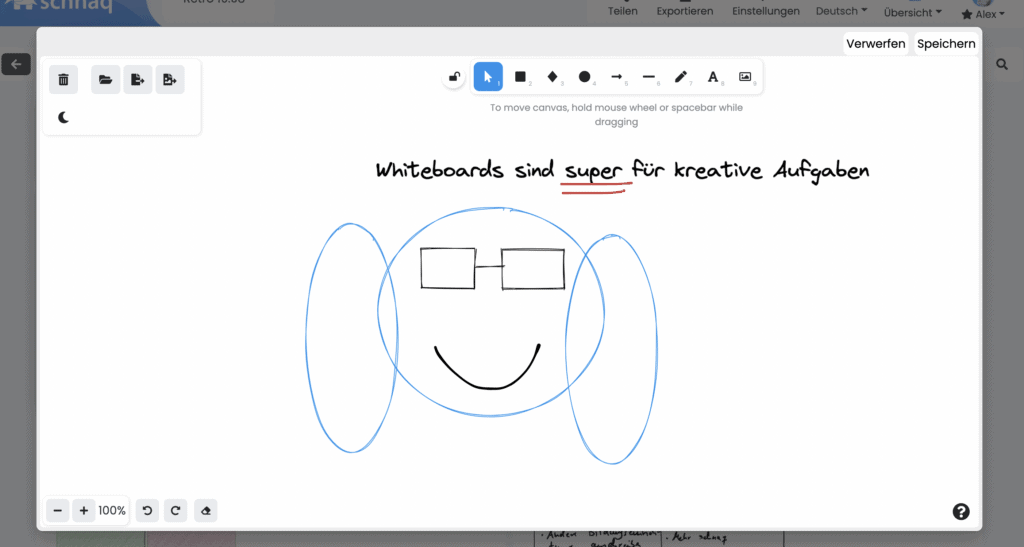This screenshot has width=1024, height=547.
Task: Open Einstellungen in the top navigation
Action: click(x=766, y=12)
